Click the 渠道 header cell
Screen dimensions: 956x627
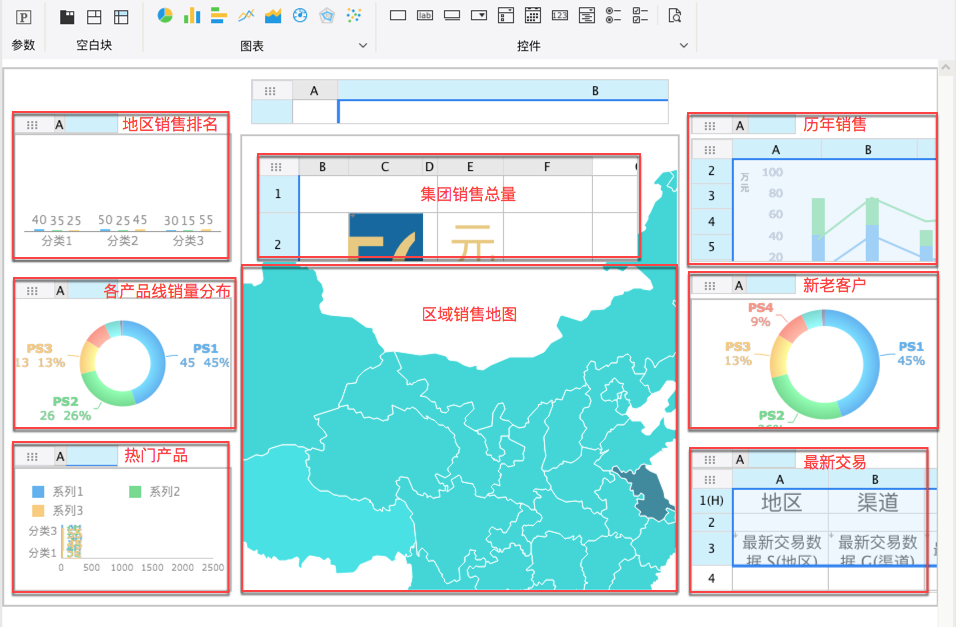(x=877, y=502)
